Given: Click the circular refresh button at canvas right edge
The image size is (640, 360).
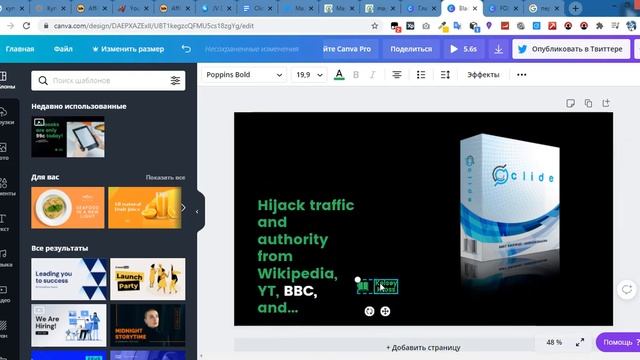Looking at the screenshot, I should coord(627,289).
